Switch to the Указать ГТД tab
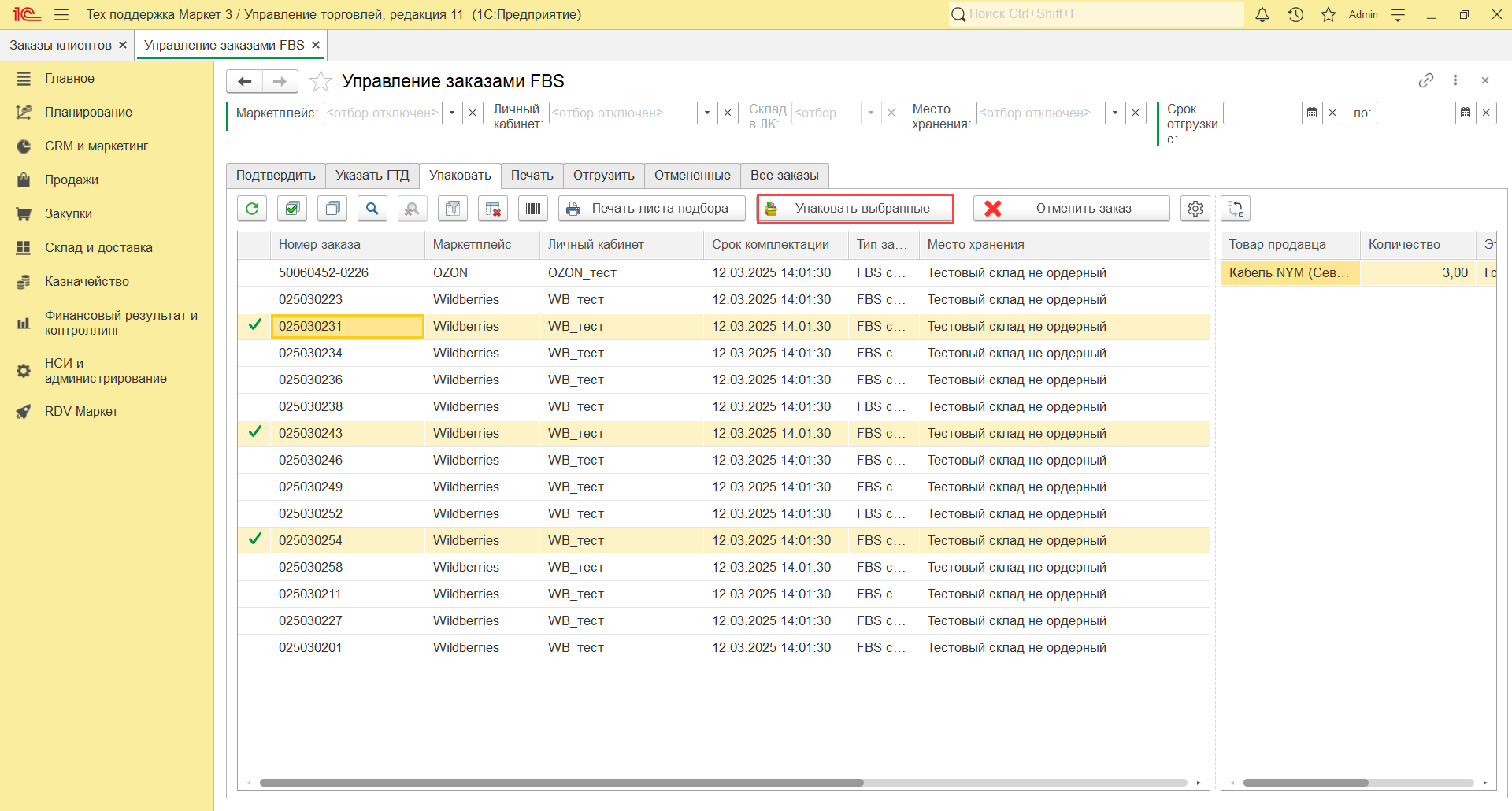The height and width of the screenshot is (811, 1512). [x=372, y=175]
